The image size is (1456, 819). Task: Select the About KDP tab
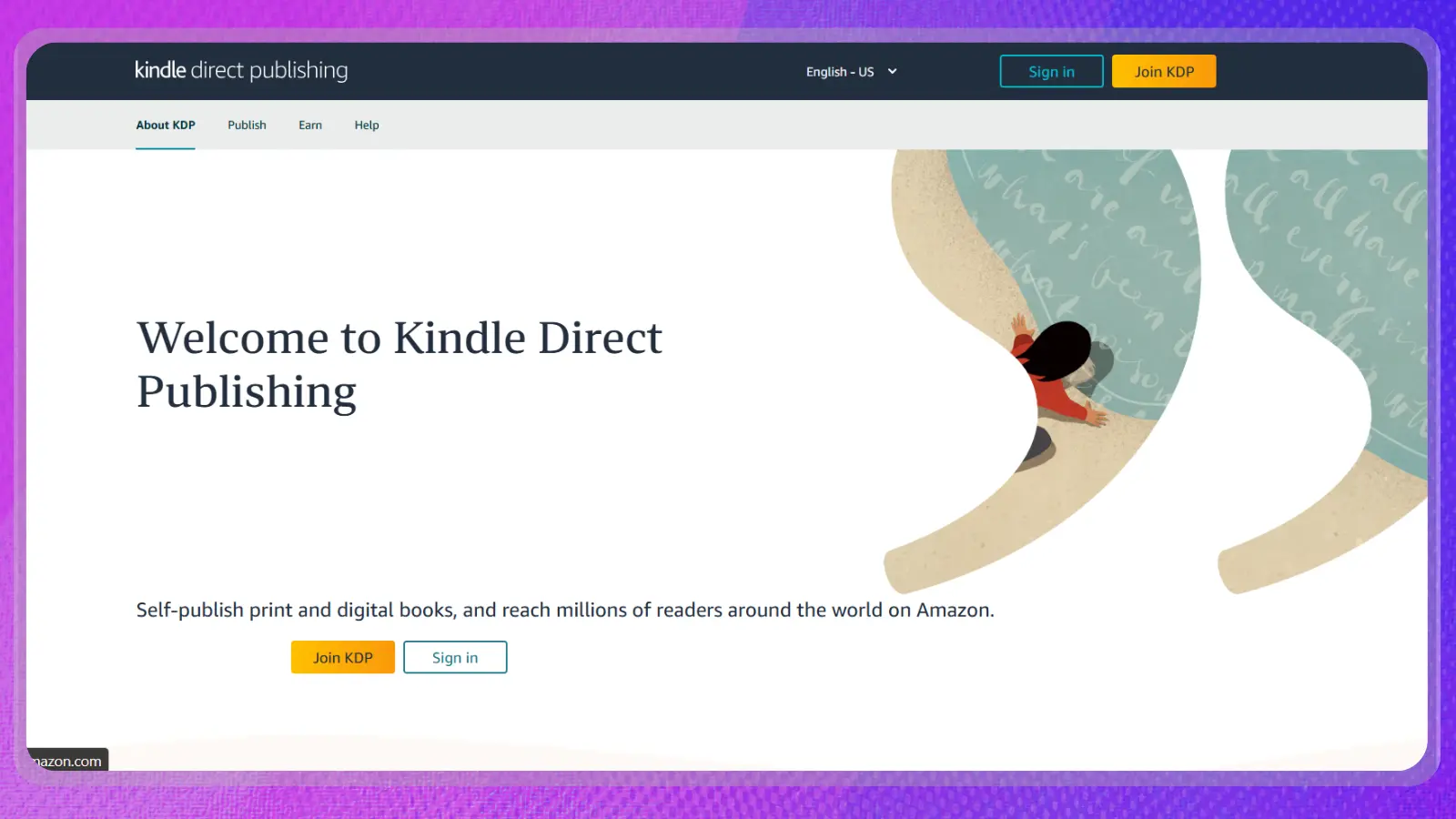166,126
